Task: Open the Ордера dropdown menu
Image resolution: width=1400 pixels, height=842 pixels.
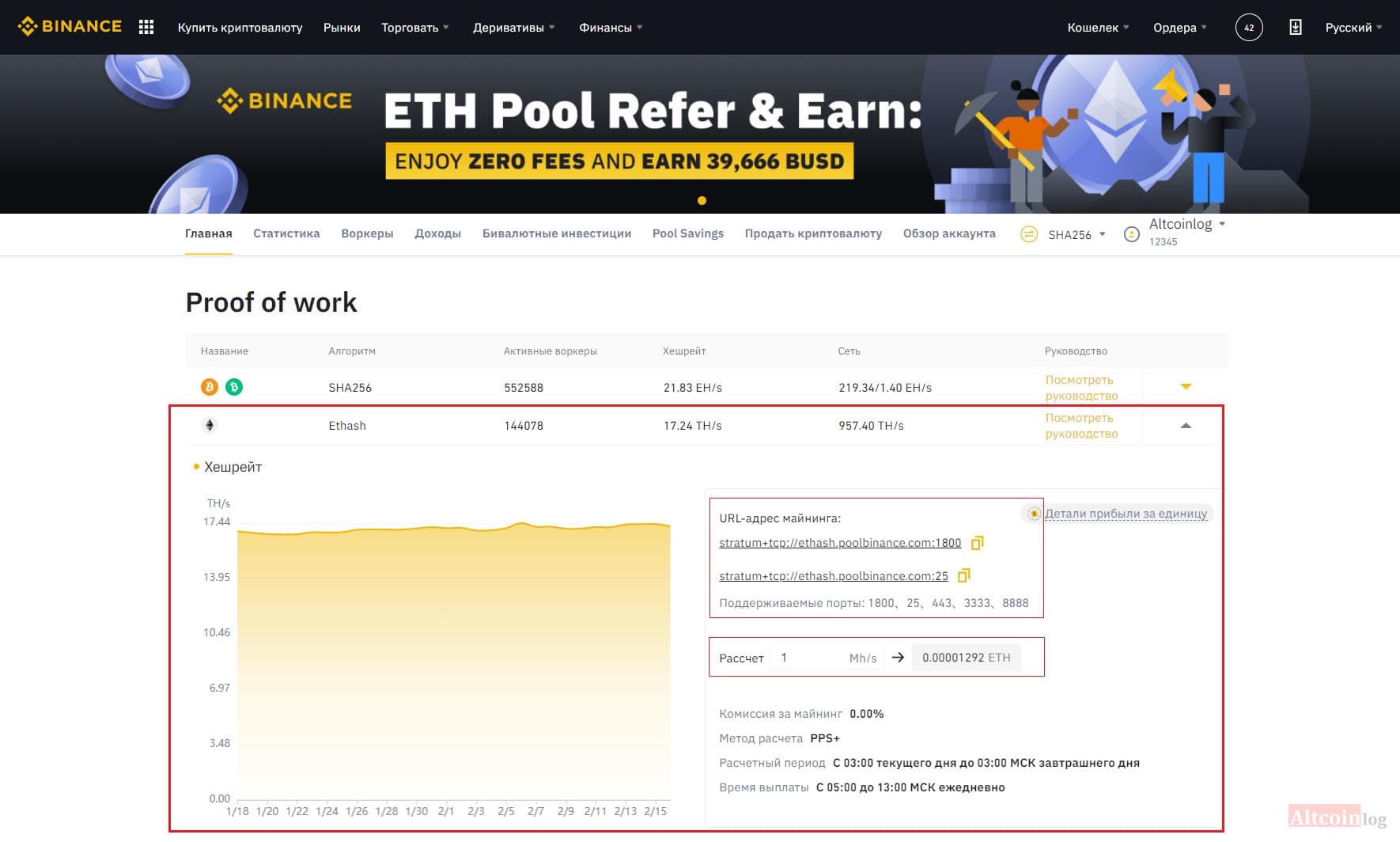Action: (1180, 28)
